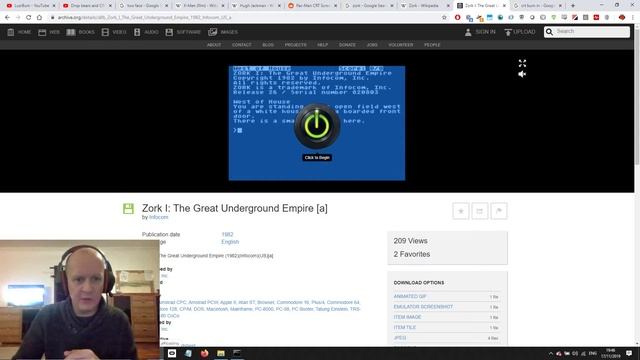The image size is (640, 360).
Task: Open the Chrome three-dot menu
Action: point(633,18)
